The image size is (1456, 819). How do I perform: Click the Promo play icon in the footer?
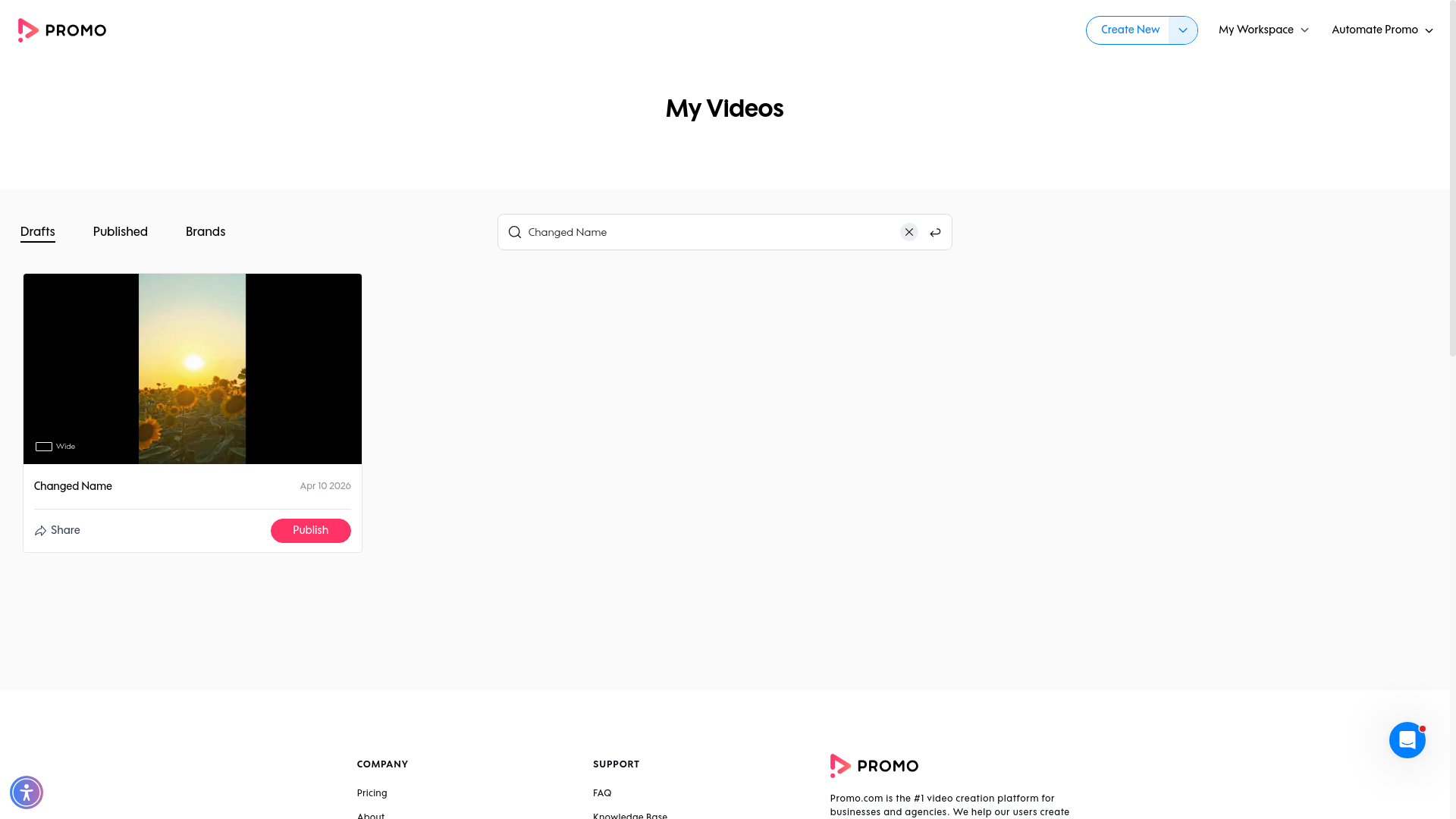click(842, 765)
